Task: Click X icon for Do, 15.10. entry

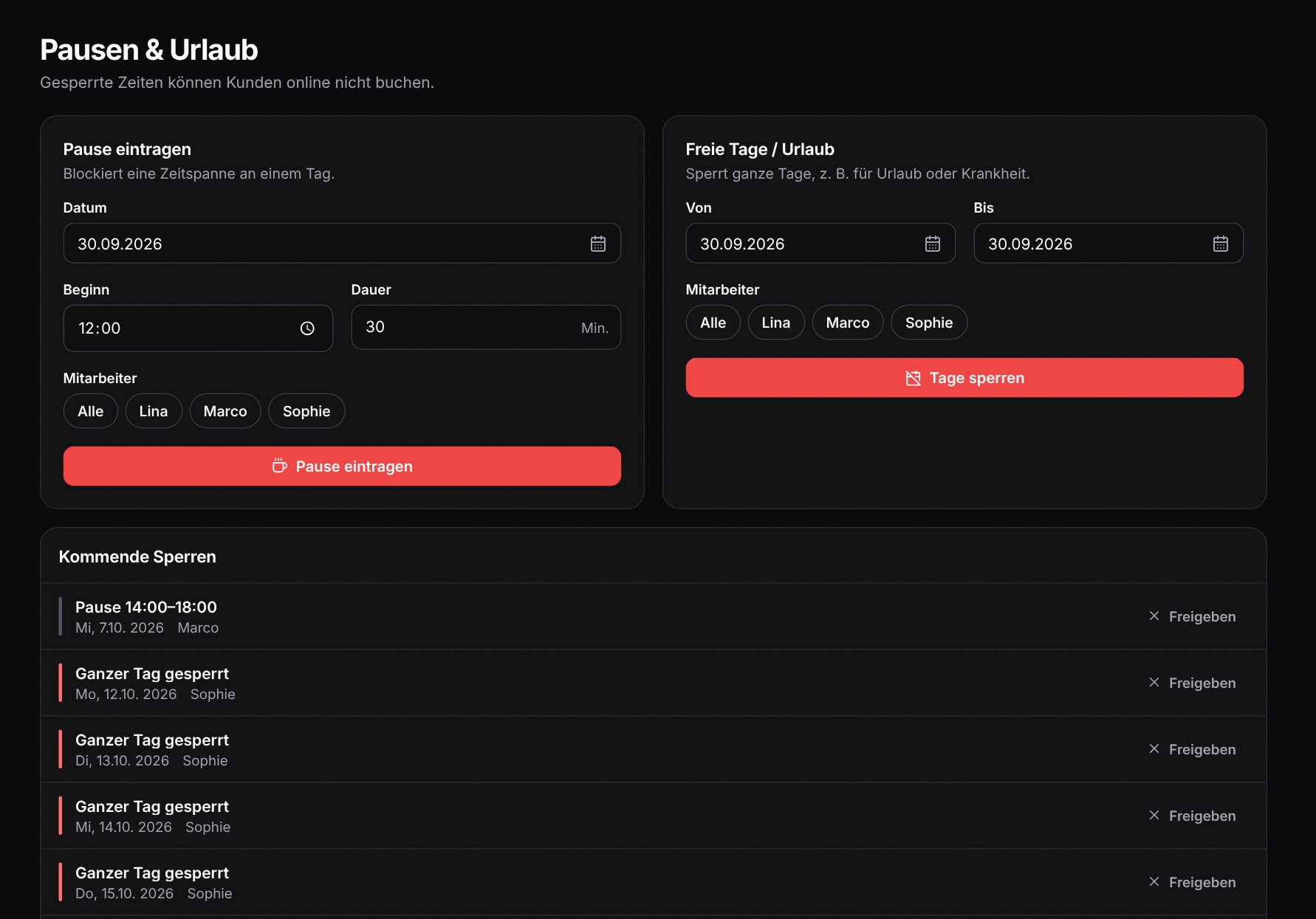Action: coord(1154,882)
